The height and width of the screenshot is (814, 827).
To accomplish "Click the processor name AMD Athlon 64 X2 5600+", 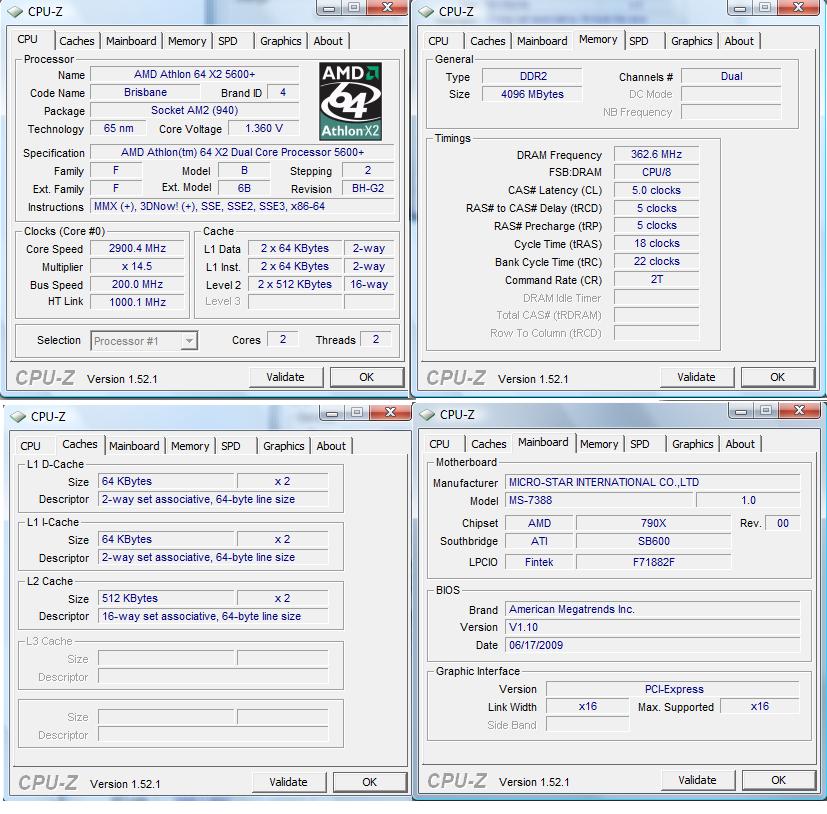I will pyautogui.click(x=195, y=74).
